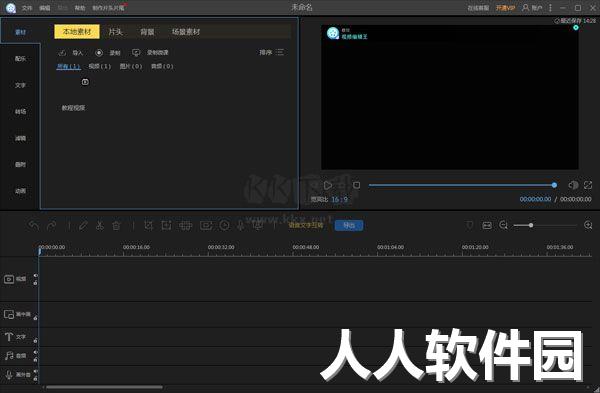Click the 导入 import button

click(x=71, y=52)
